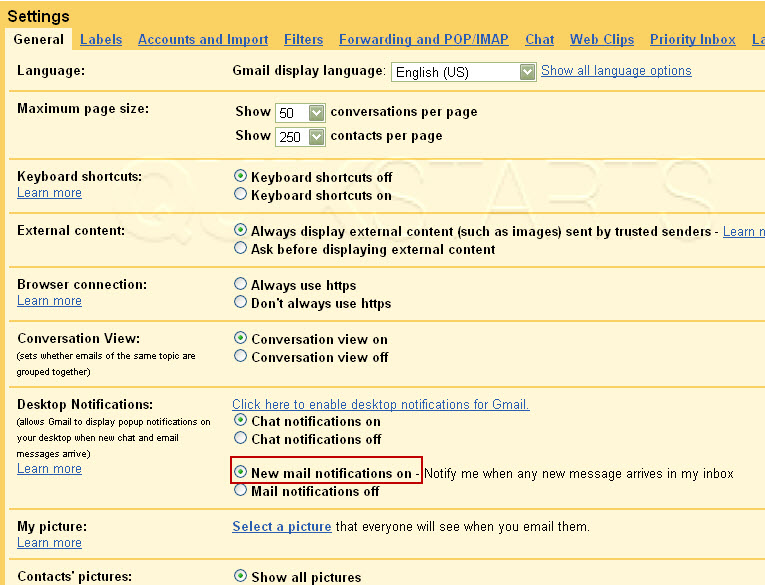Viewport: 765px width, 585px height.
Task: Open Learn more under My picture
Action: 49,543
